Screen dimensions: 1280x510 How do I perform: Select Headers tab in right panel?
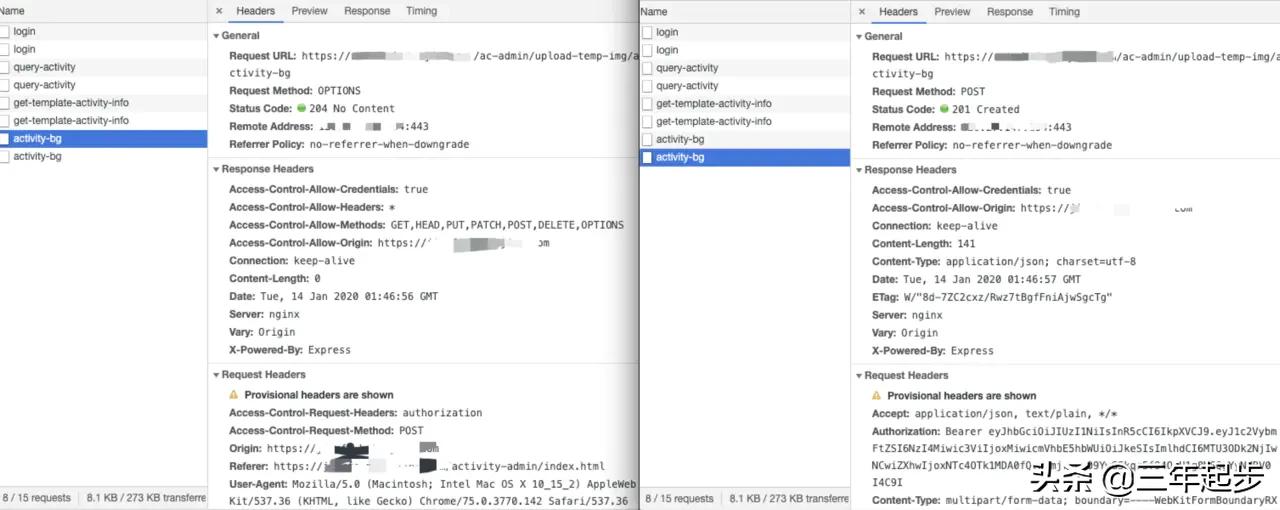[898, 12]
